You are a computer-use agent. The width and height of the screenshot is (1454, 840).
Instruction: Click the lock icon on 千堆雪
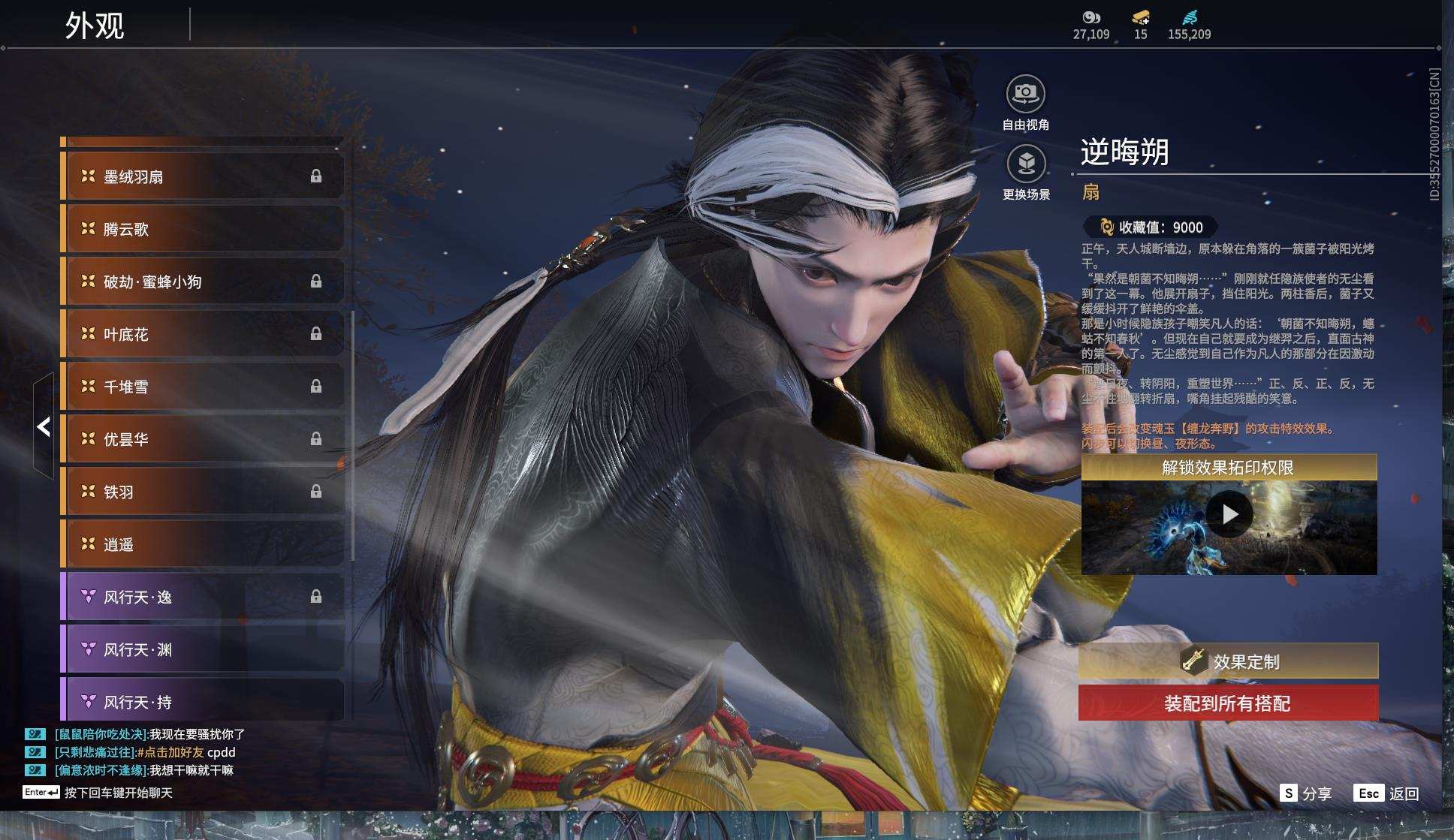tap(316, 386)
